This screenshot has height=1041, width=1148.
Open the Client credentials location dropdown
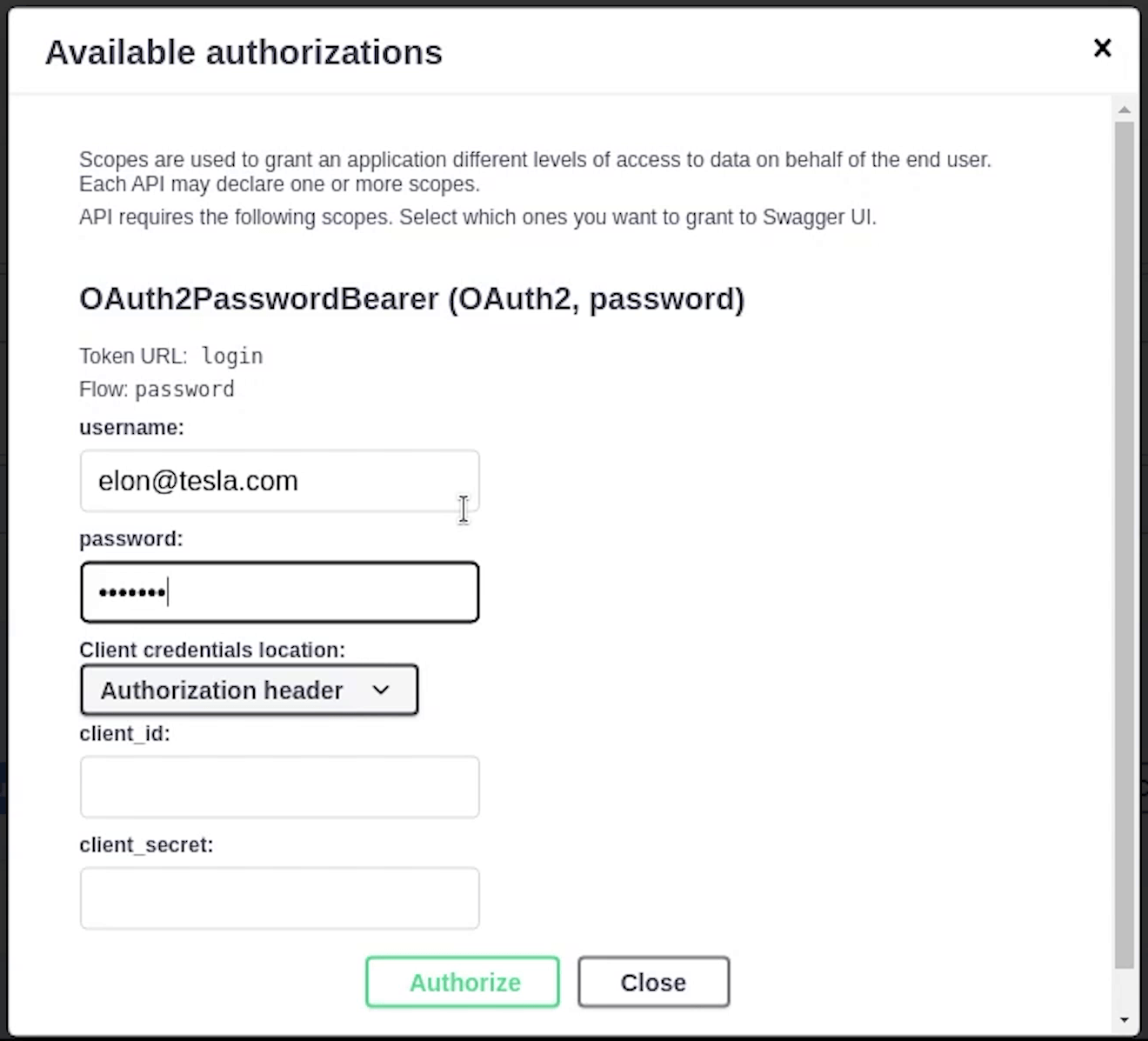click(249, 691)
